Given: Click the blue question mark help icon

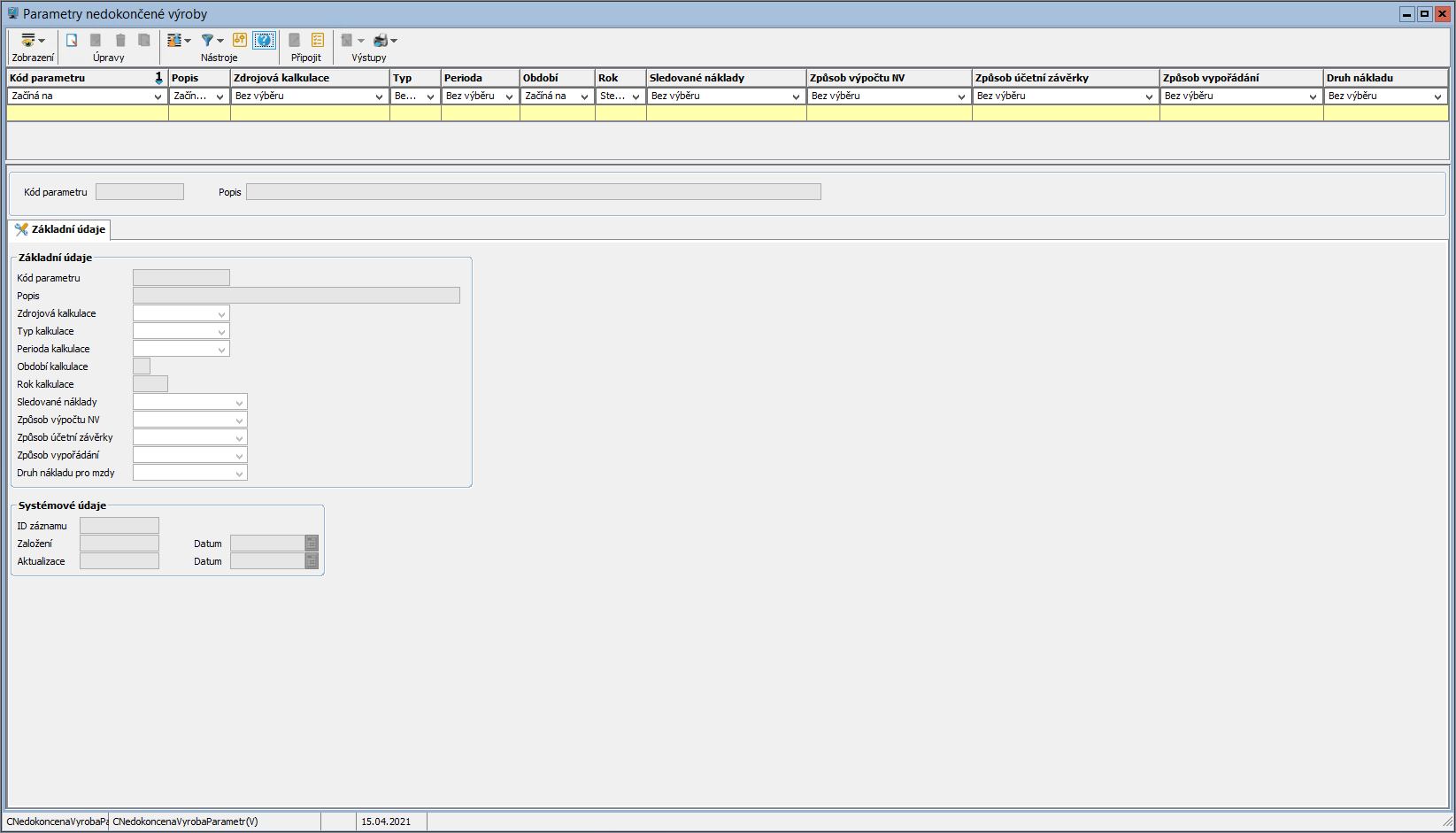Looking at the screenshot, I should click(x=264, y=41).
